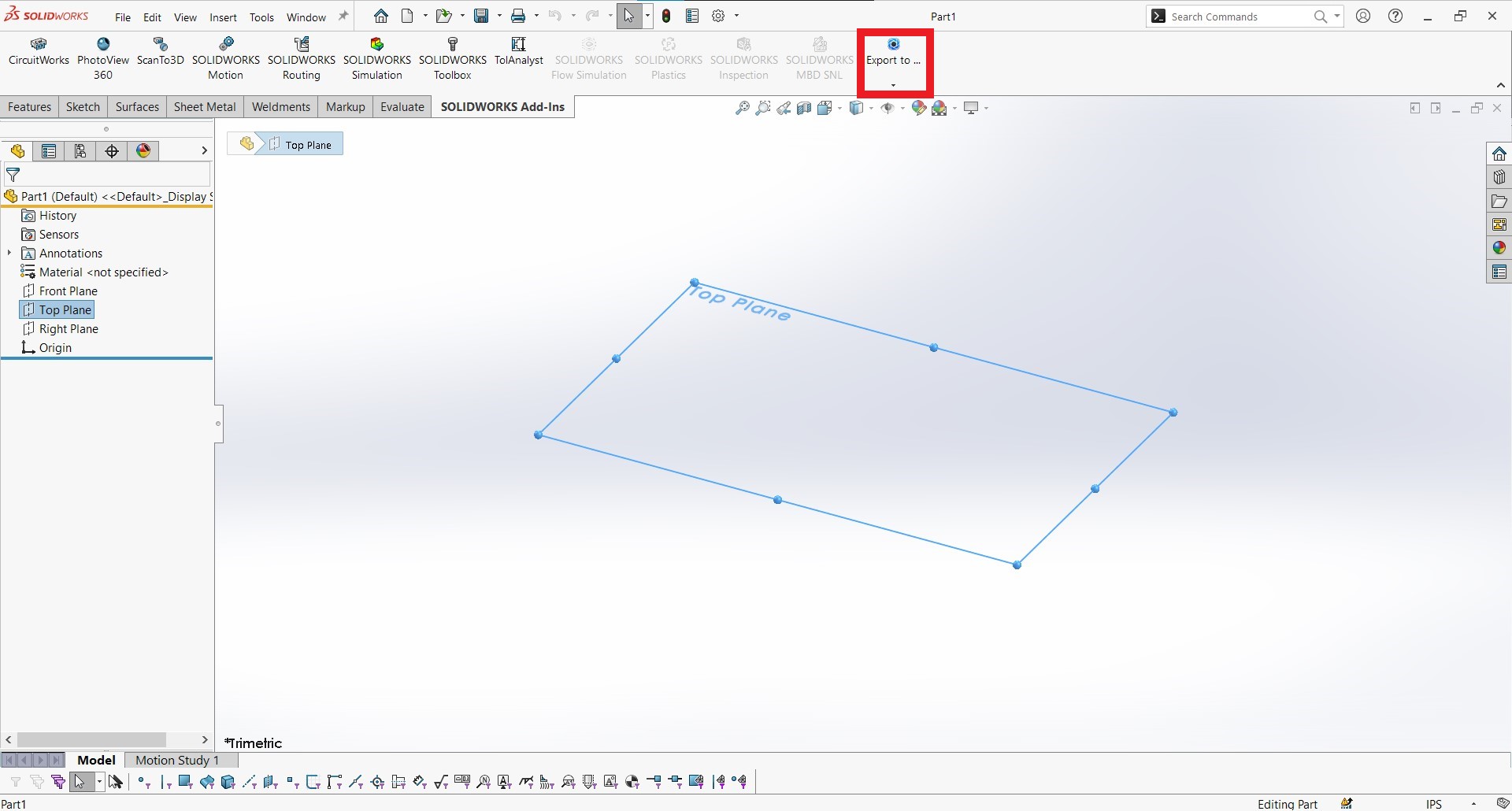Open Custom Properties in the task pane
Screen dimensions: 1512x811
1499,272
